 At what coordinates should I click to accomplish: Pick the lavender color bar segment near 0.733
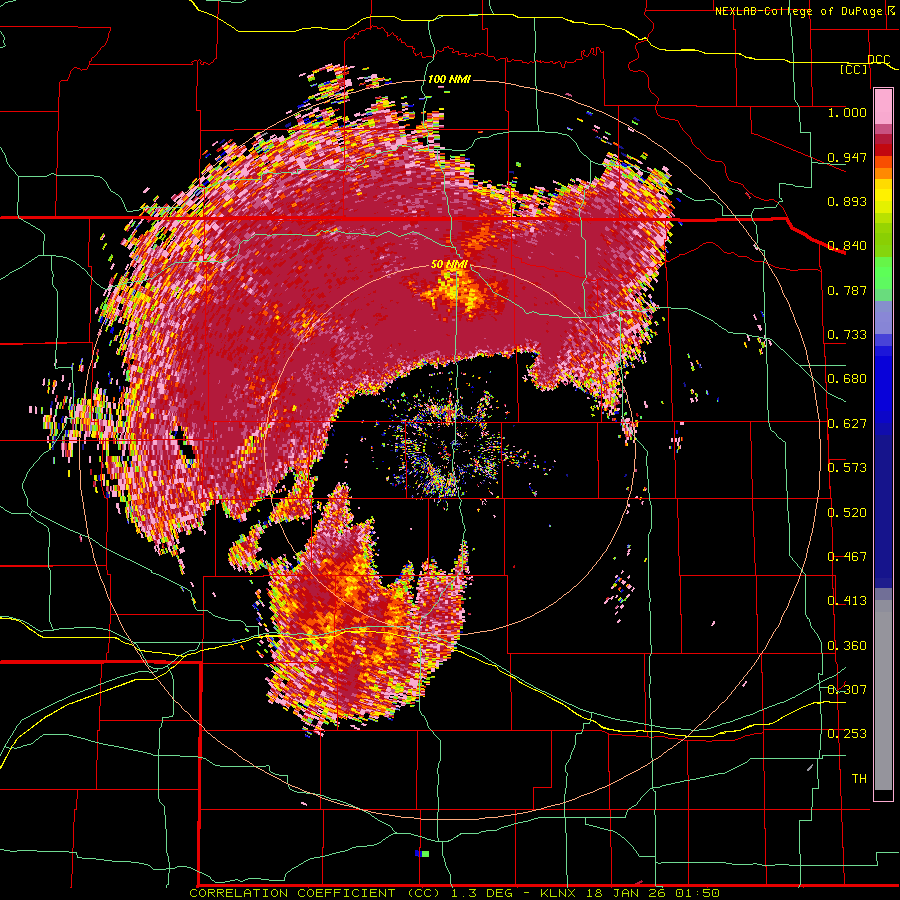pyautogui.click(x=883, y=317)
